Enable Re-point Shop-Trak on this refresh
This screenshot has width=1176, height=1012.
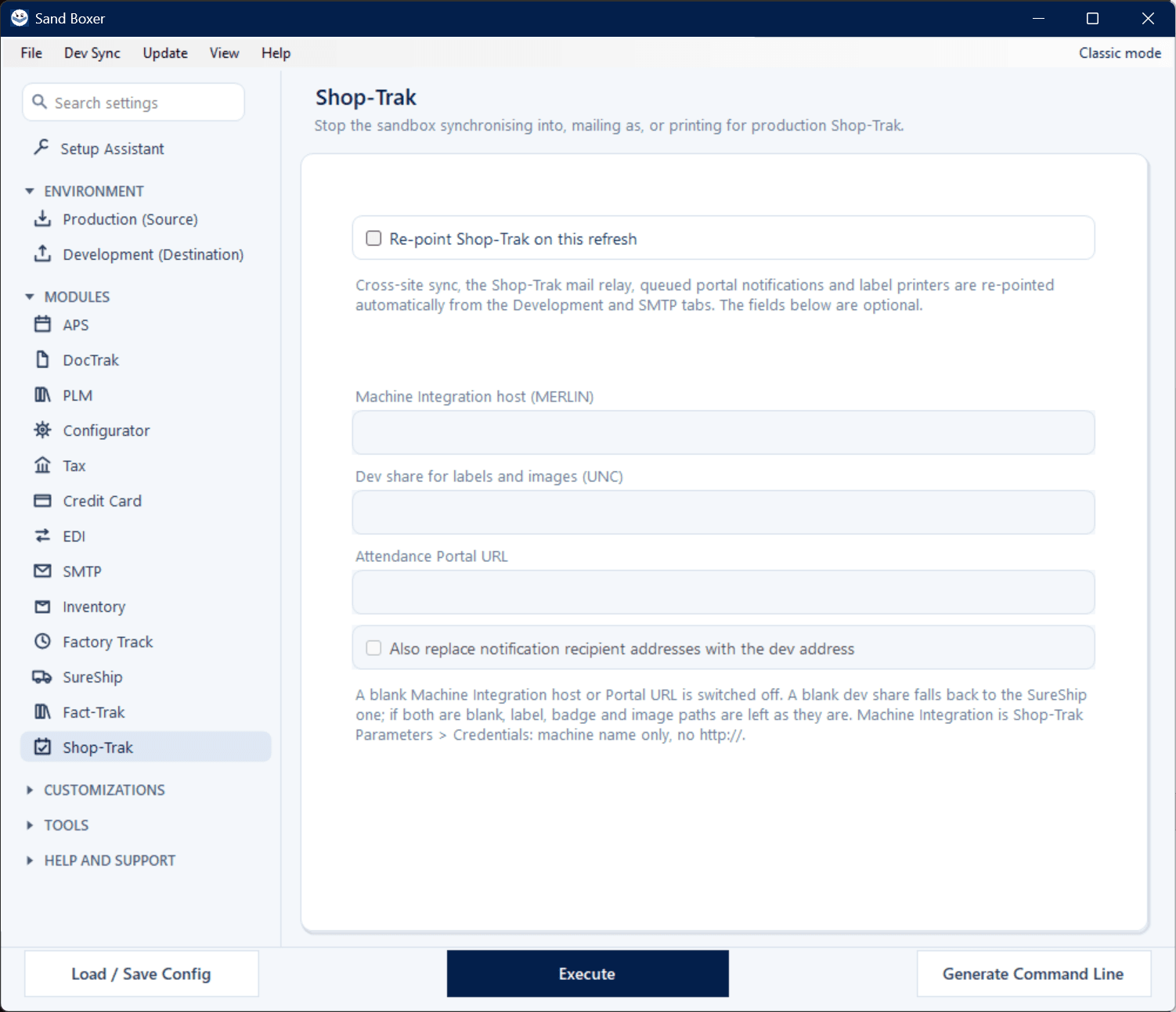pyautogui.click(x=374, y=238)
